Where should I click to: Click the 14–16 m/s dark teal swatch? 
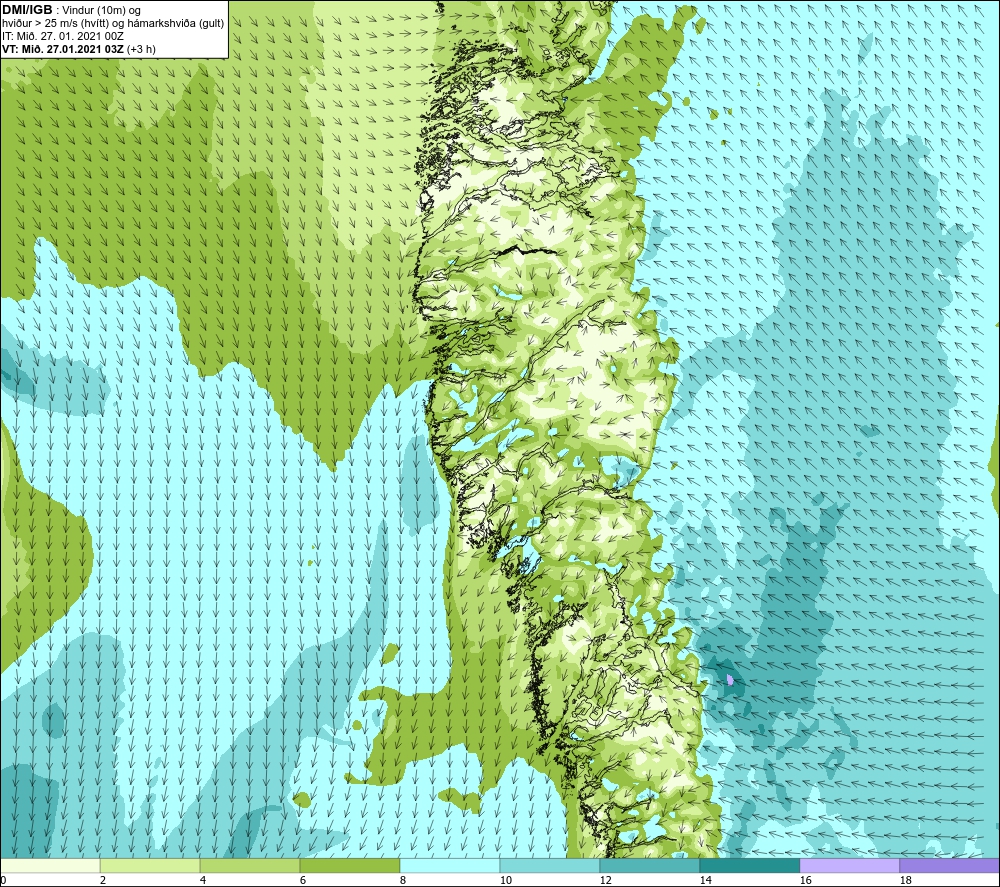pyautogui.click(x=749, y=865)
